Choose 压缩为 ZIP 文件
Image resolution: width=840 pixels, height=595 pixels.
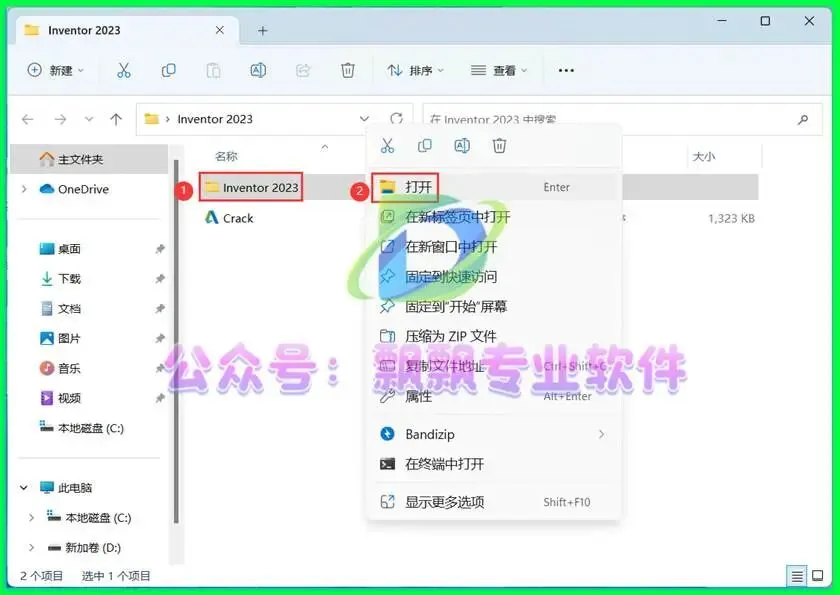pyautogui.click(x=493, y=336)
